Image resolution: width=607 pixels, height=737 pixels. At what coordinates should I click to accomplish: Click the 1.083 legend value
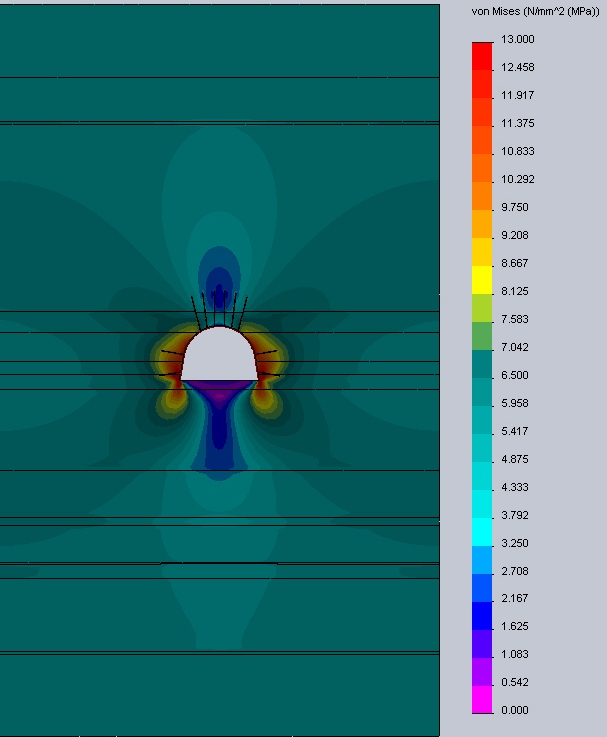[x=515, y=654]
